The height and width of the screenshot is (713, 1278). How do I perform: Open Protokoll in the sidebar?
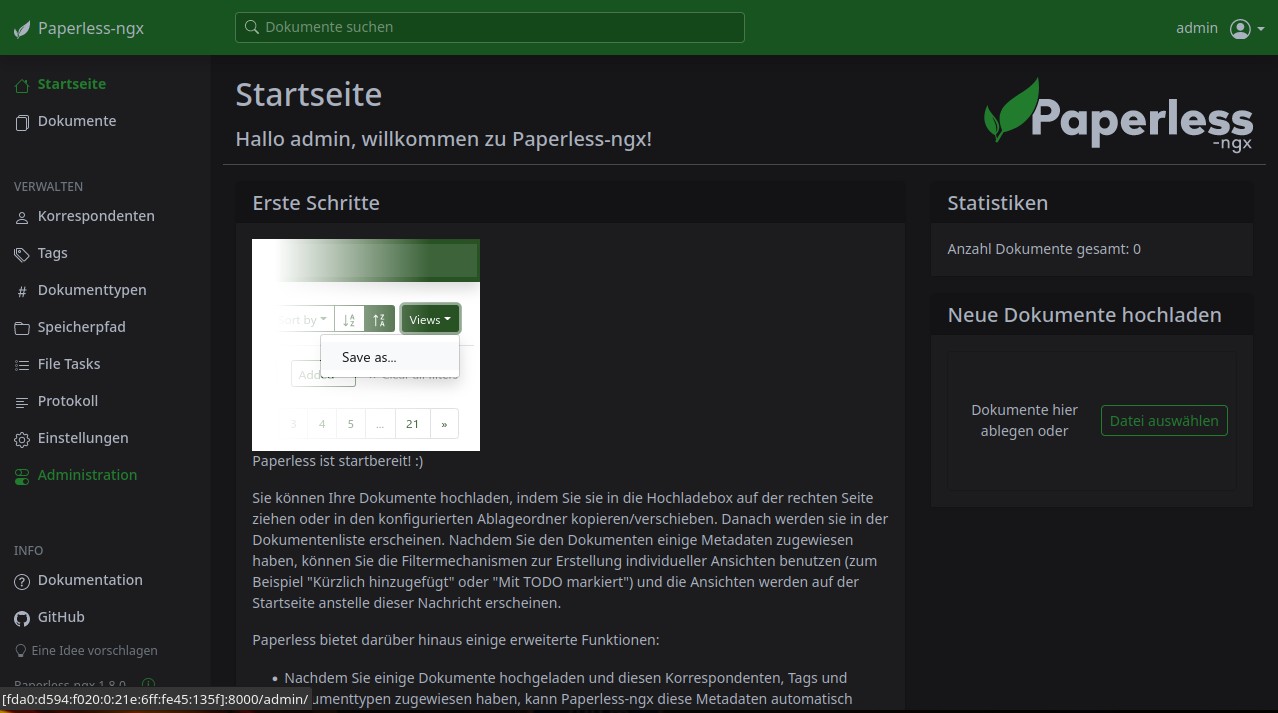[x=68, y=402]
